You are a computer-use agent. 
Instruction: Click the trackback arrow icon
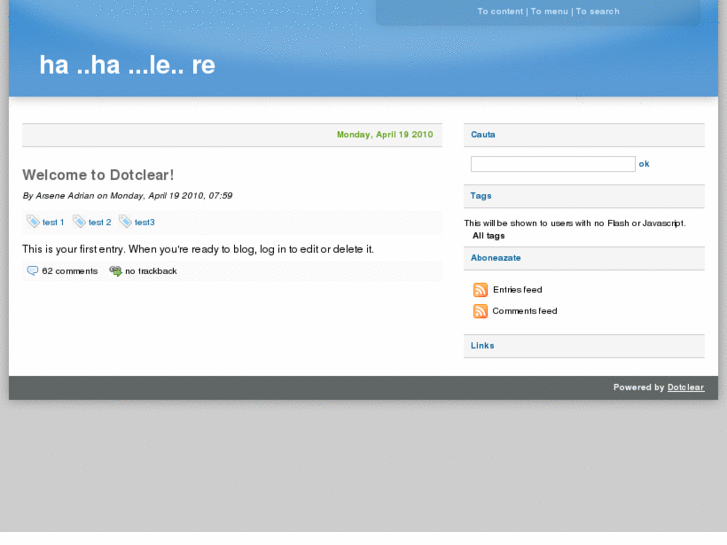tap(115, 271)
